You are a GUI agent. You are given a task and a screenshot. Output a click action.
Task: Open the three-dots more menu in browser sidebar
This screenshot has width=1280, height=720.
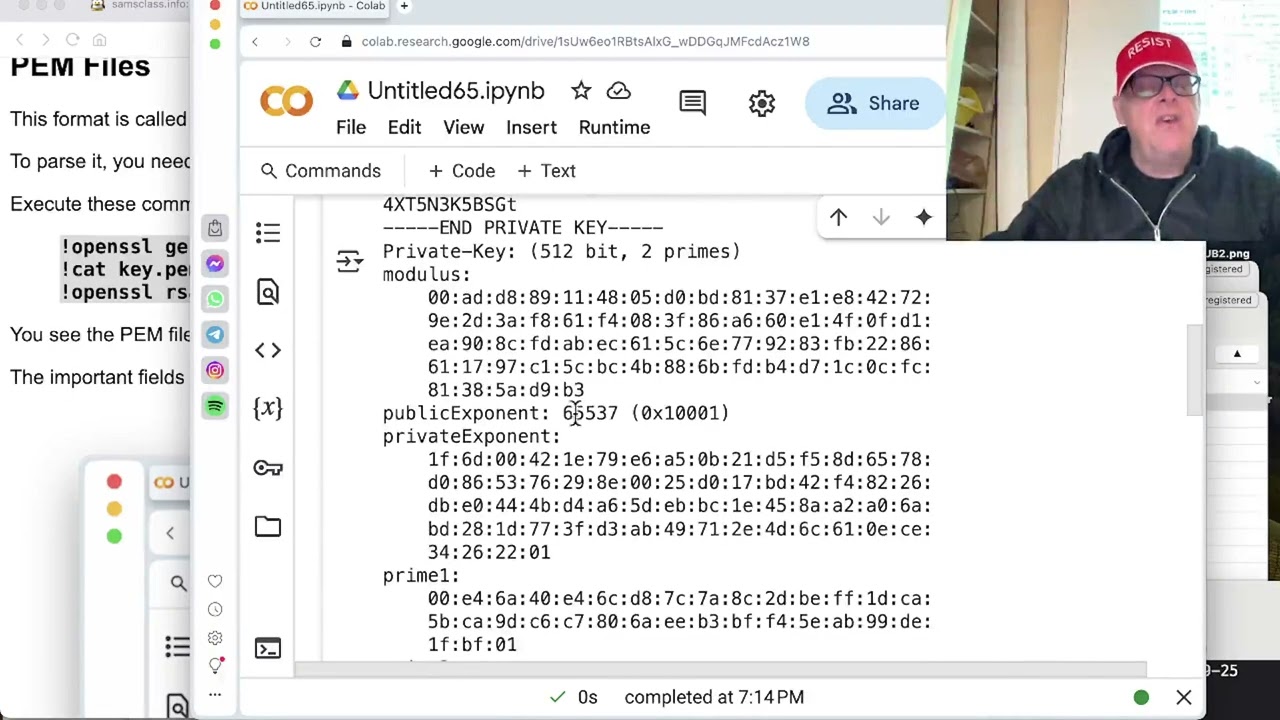[x=215, y=694]
